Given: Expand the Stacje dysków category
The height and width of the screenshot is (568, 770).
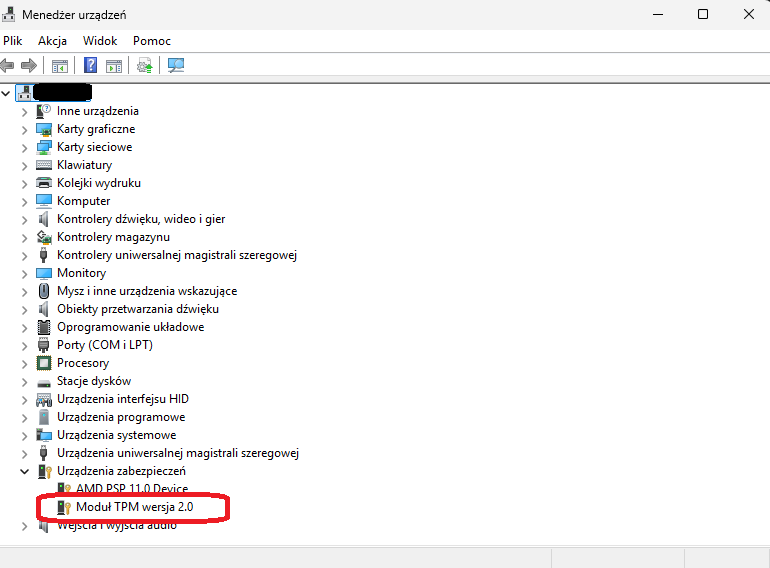Looking at the screenshot, I should tap(25, 381).
